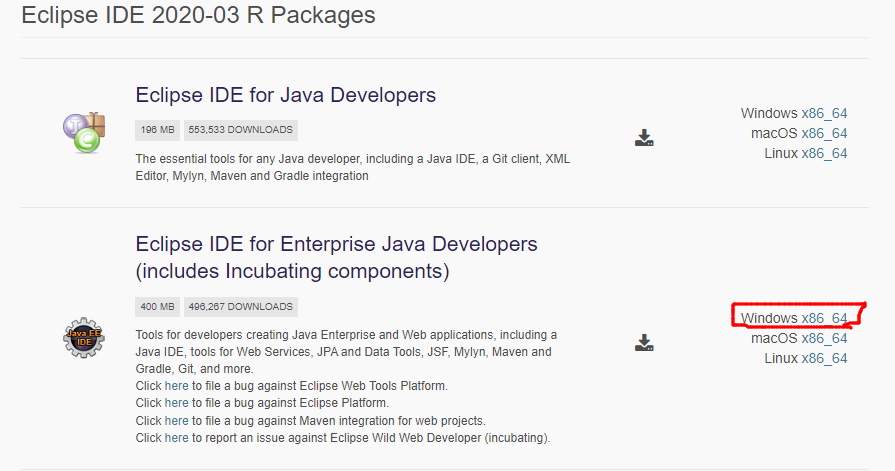Screen dimensions: 895x471
Task: Click the Java Developers package description text
Action: point(353,167)
